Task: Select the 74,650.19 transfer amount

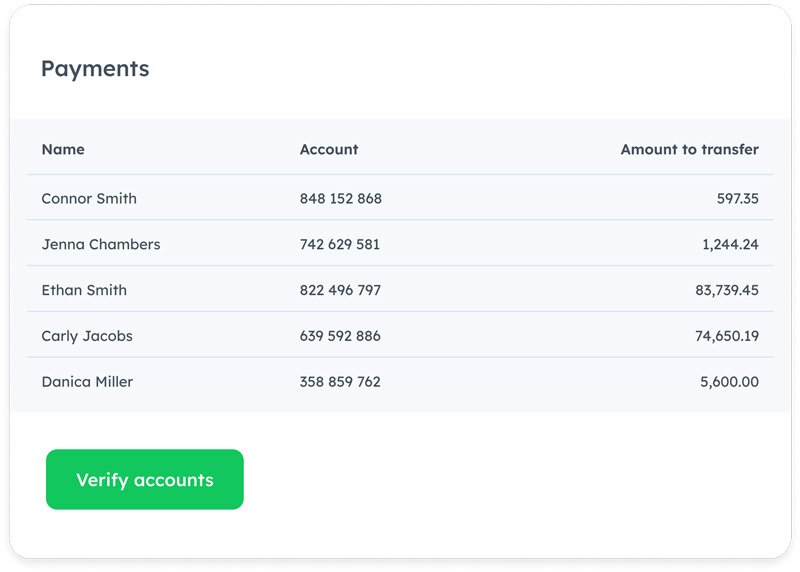Action: pos(727,336)
